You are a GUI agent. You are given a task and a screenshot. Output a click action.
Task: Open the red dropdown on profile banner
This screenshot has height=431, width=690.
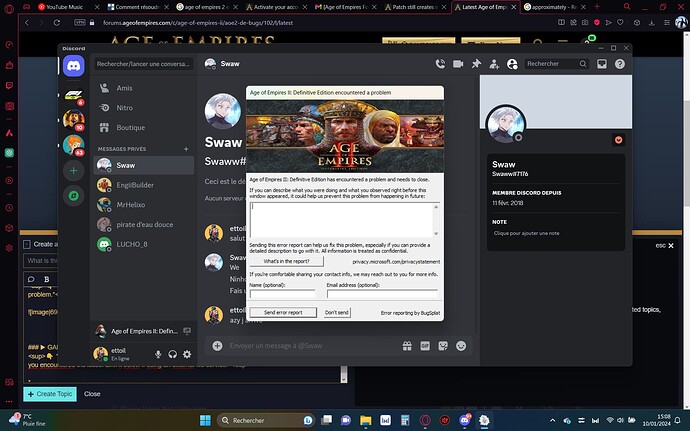pyautogui.click(x=618, y=140)
